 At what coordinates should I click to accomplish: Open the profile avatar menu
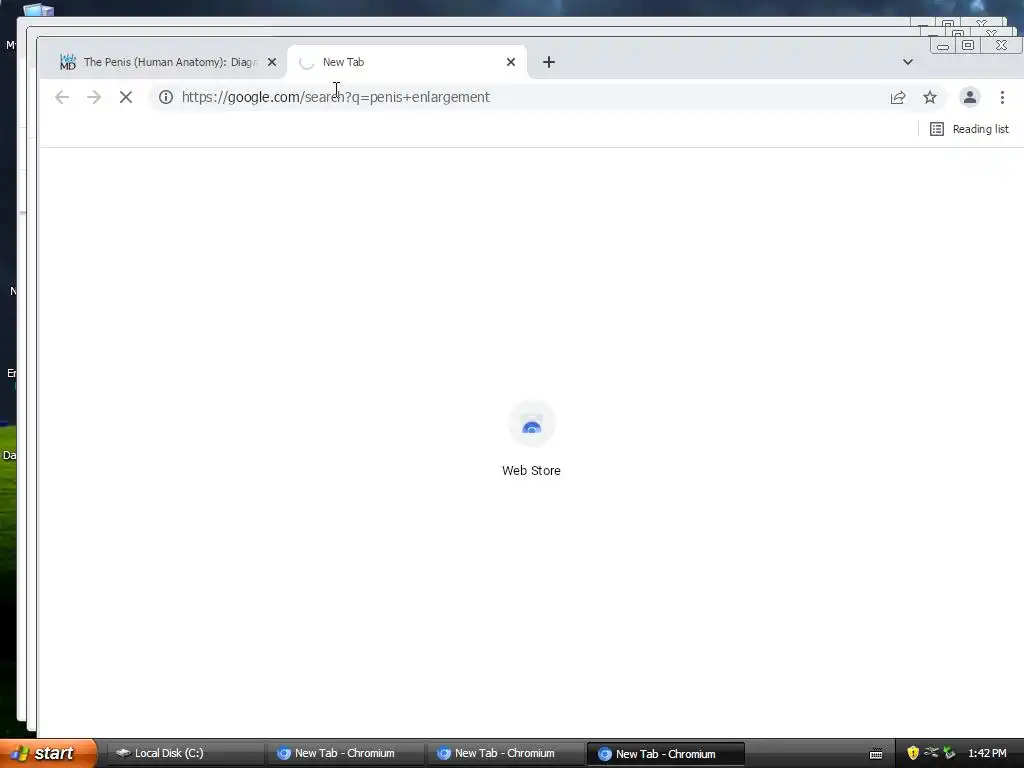970,97
